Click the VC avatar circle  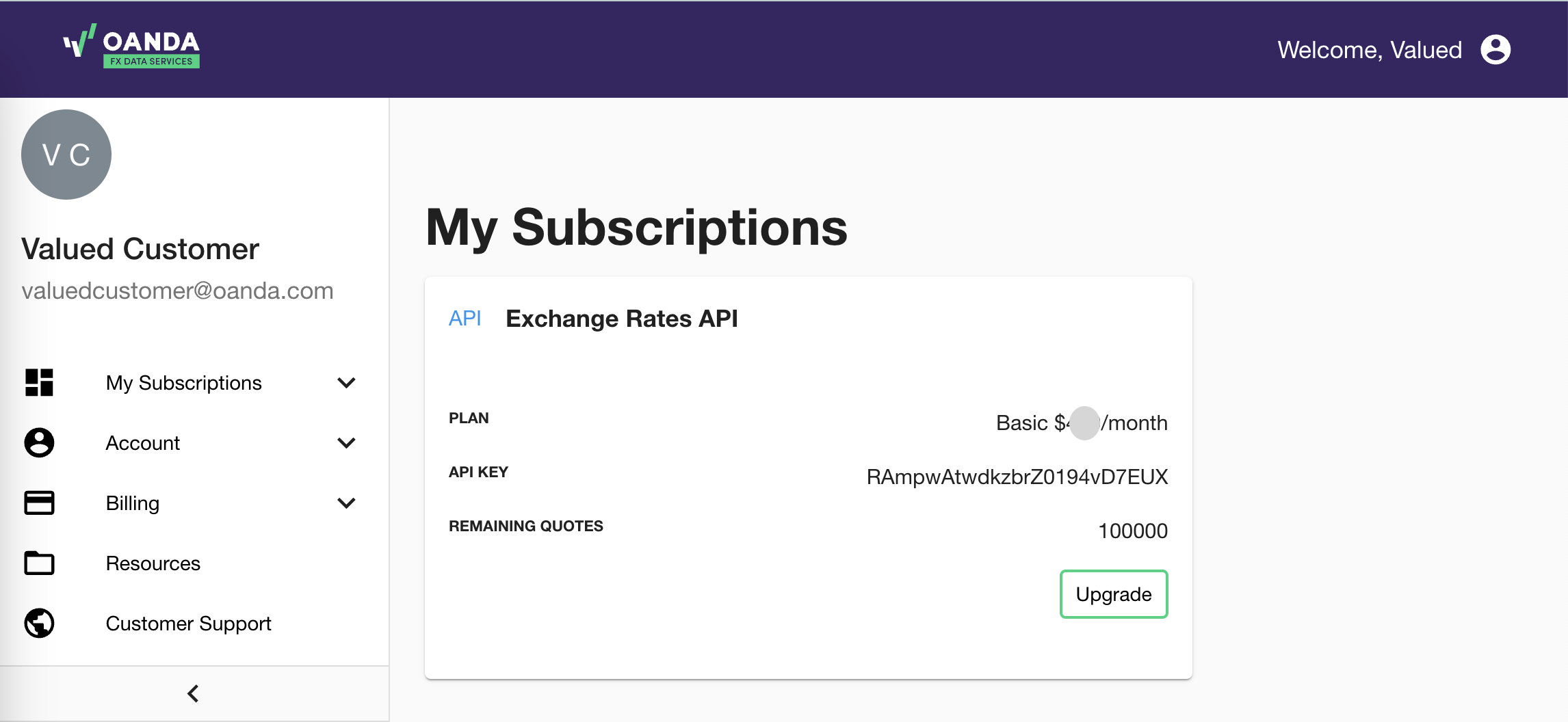pyautogui.click(x=66, y=155)
